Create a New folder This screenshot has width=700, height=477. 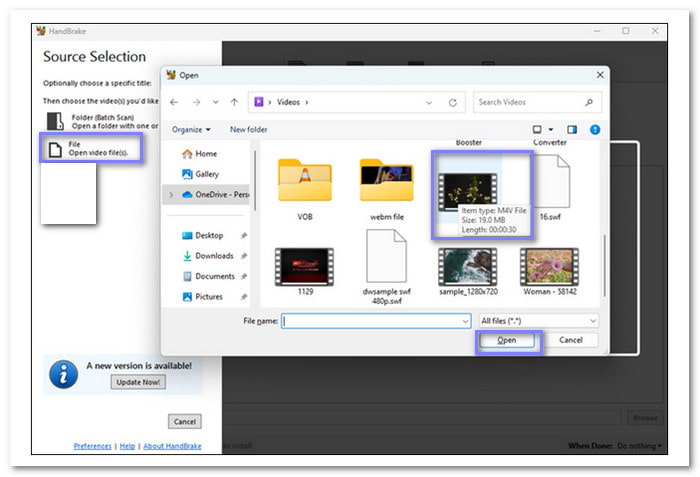point(249,130)
